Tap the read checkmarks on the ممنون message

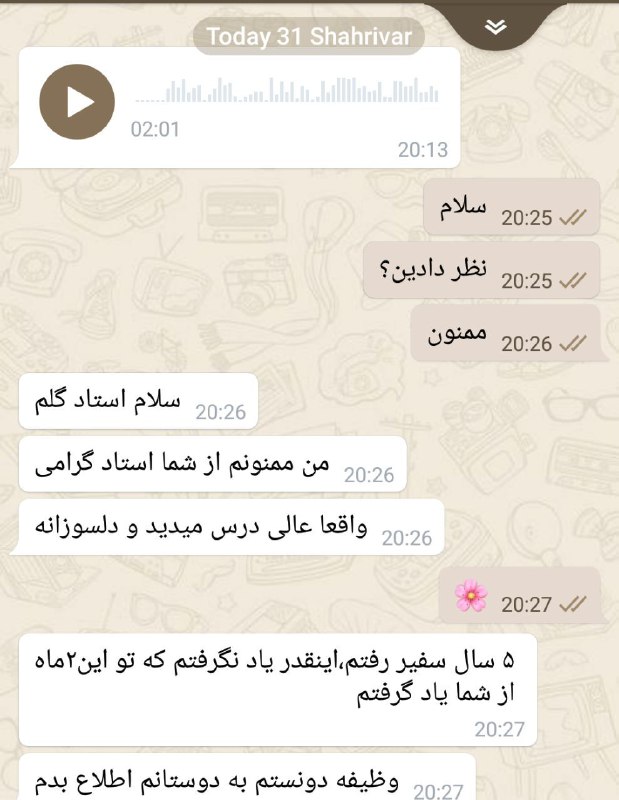point(573,344)
